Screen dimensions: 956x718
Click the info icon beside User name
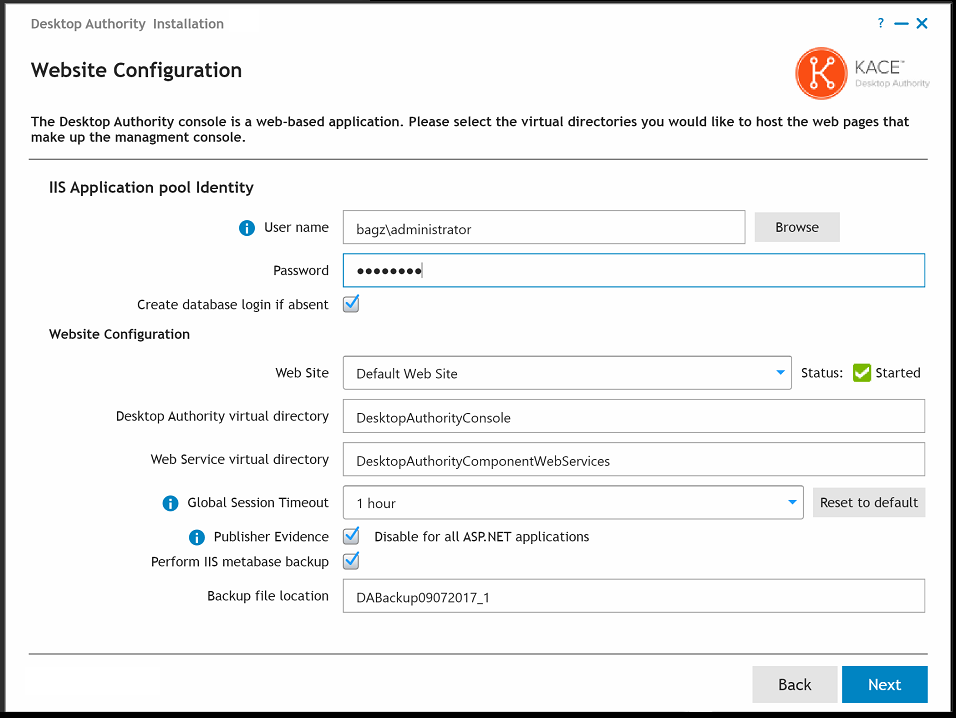coord(248,228)
